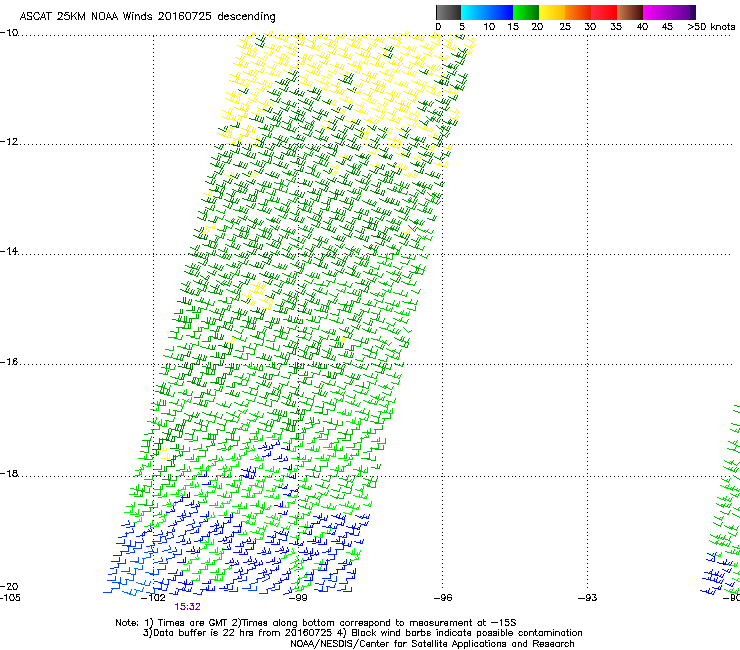Click the legend label '35'
Screen dimensions: 740x650
(616, 27)
